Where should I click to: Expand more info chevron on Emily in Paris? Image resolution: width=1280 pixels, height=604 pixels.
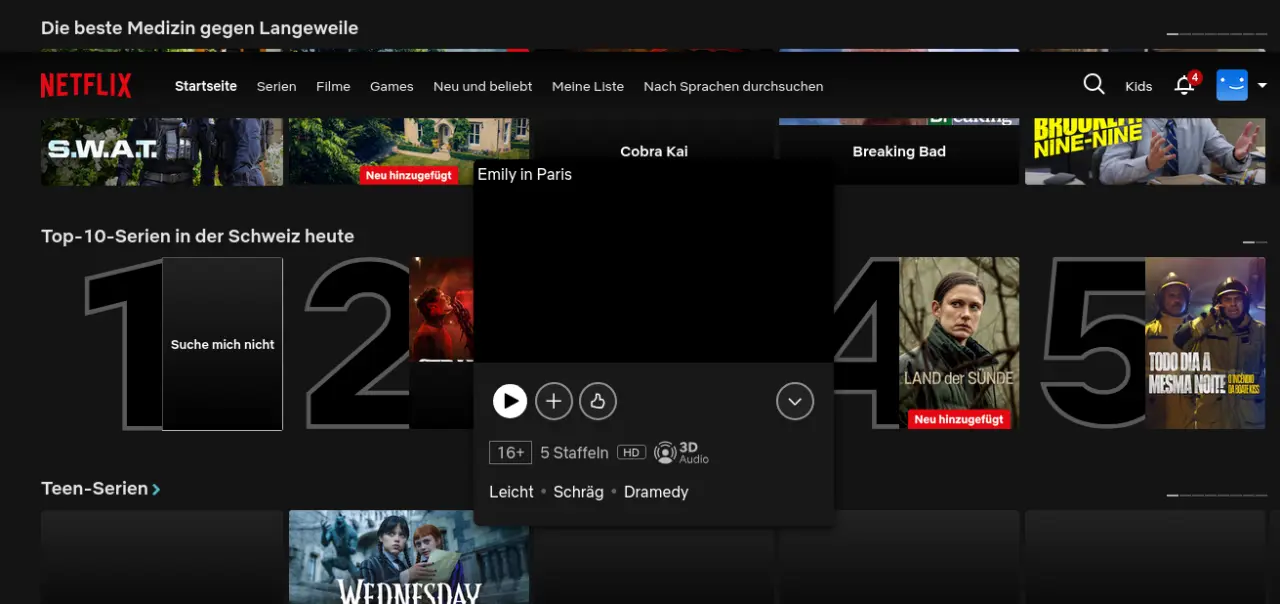point(795,401)
